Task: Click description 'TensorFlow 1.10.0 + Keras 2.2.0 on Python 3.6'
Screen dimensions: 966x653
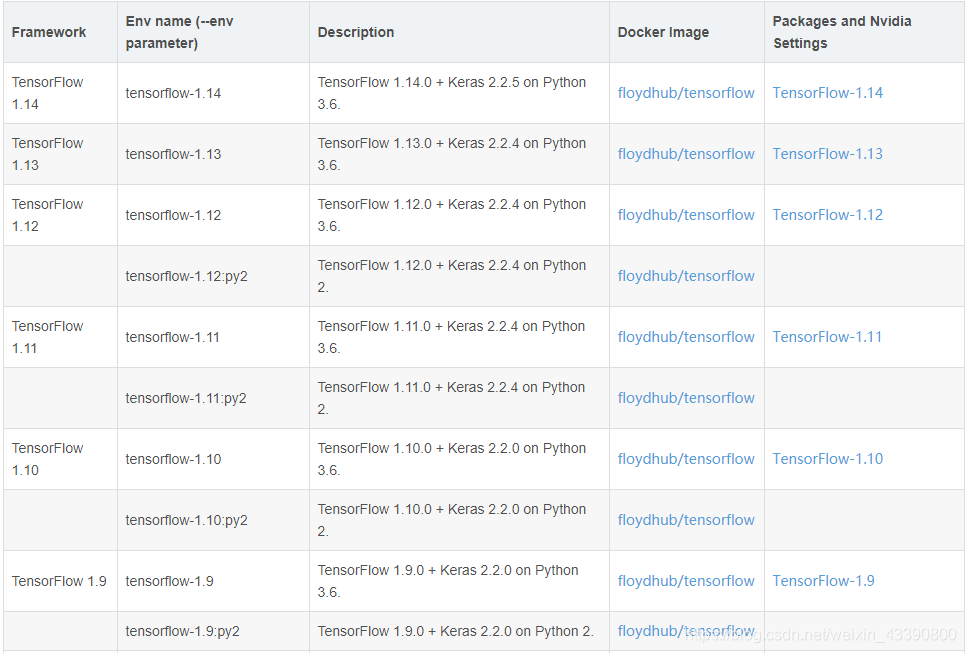Action: click(452, 459)
